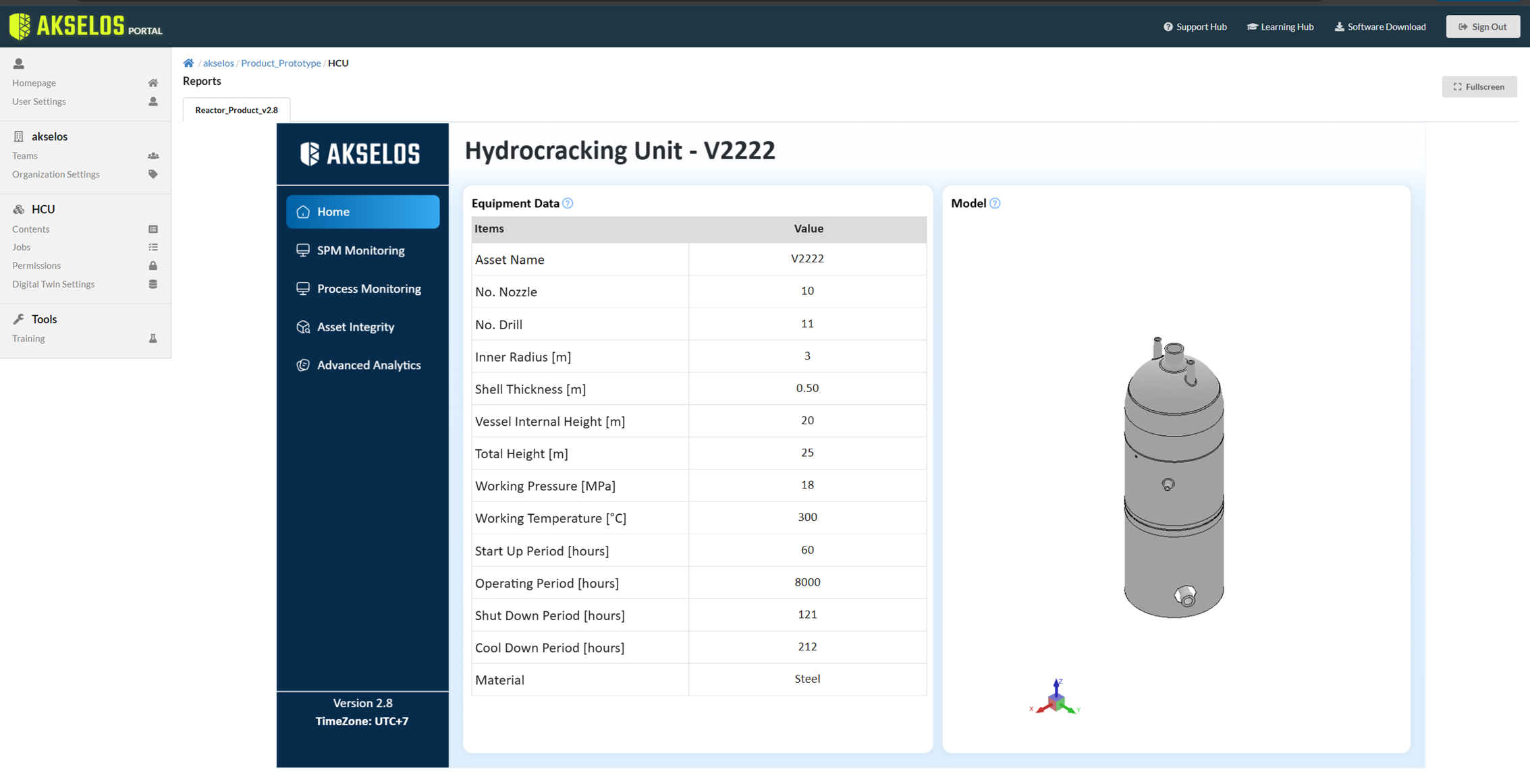
Task: Click the Sign Out button
Action: 1482,27
